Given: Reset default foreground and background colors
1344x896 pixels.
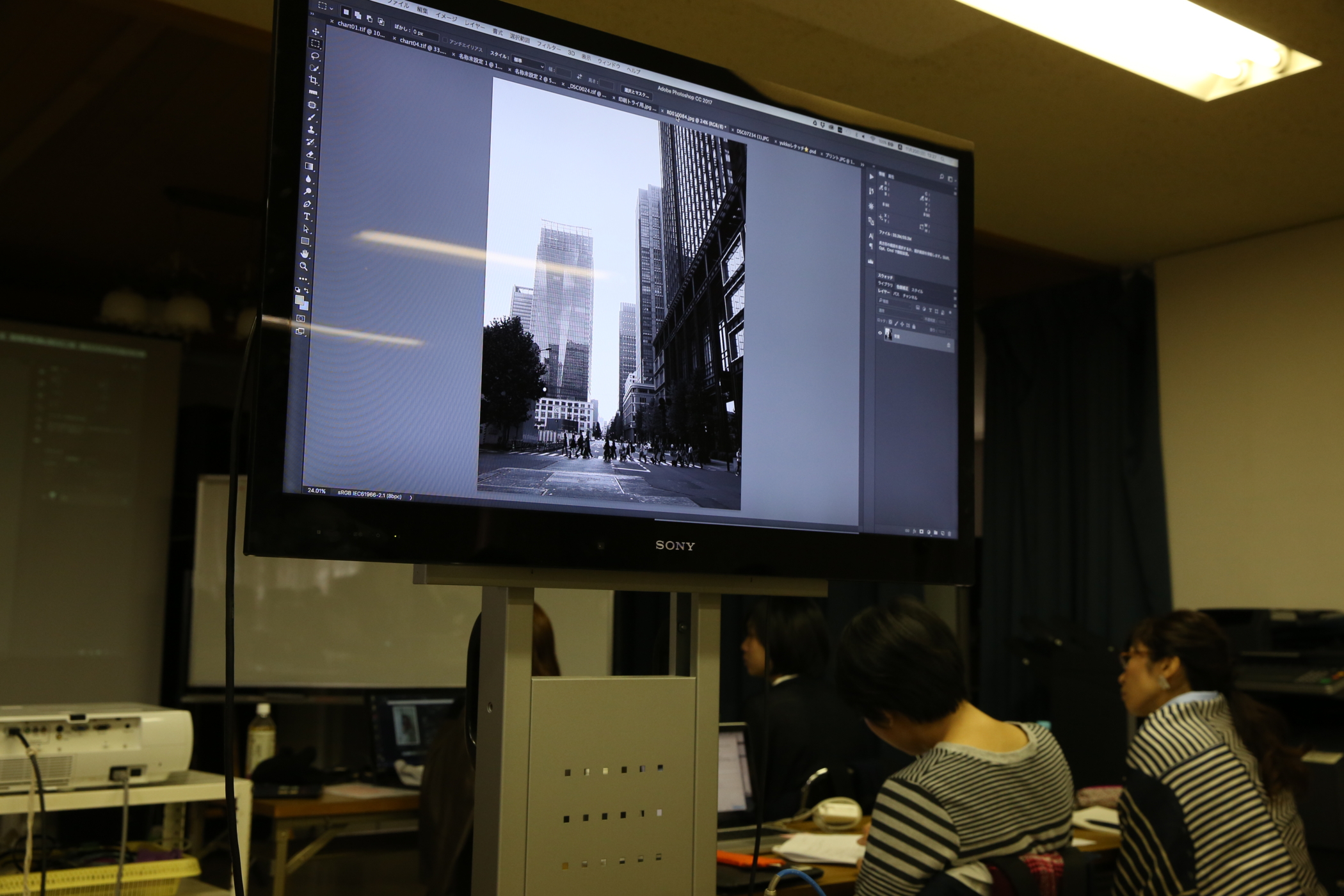Looking at the screenshot, I should pos(298,289).
